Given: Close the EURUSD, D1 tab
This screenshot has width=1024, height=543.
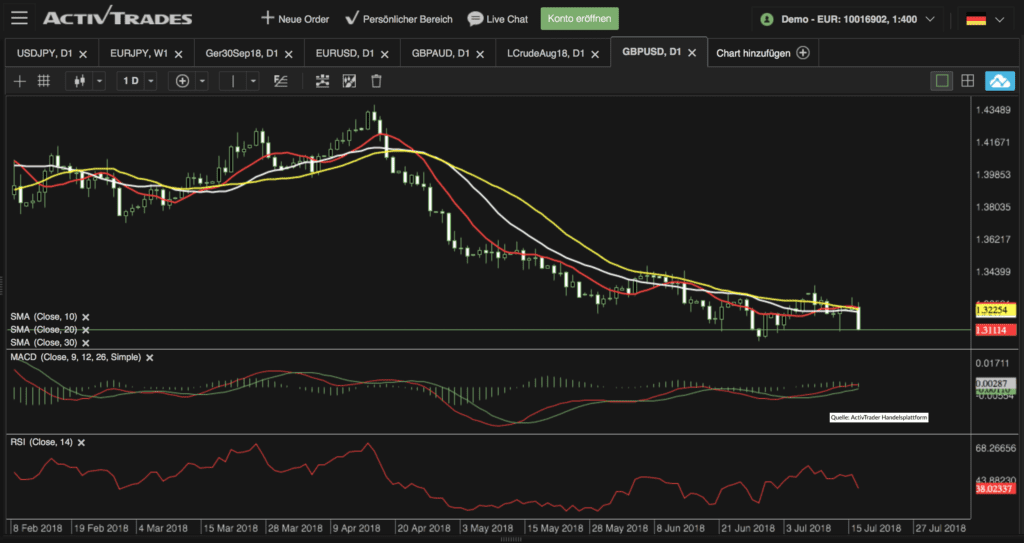Looking at the screenshot, I should click(385, 54).
